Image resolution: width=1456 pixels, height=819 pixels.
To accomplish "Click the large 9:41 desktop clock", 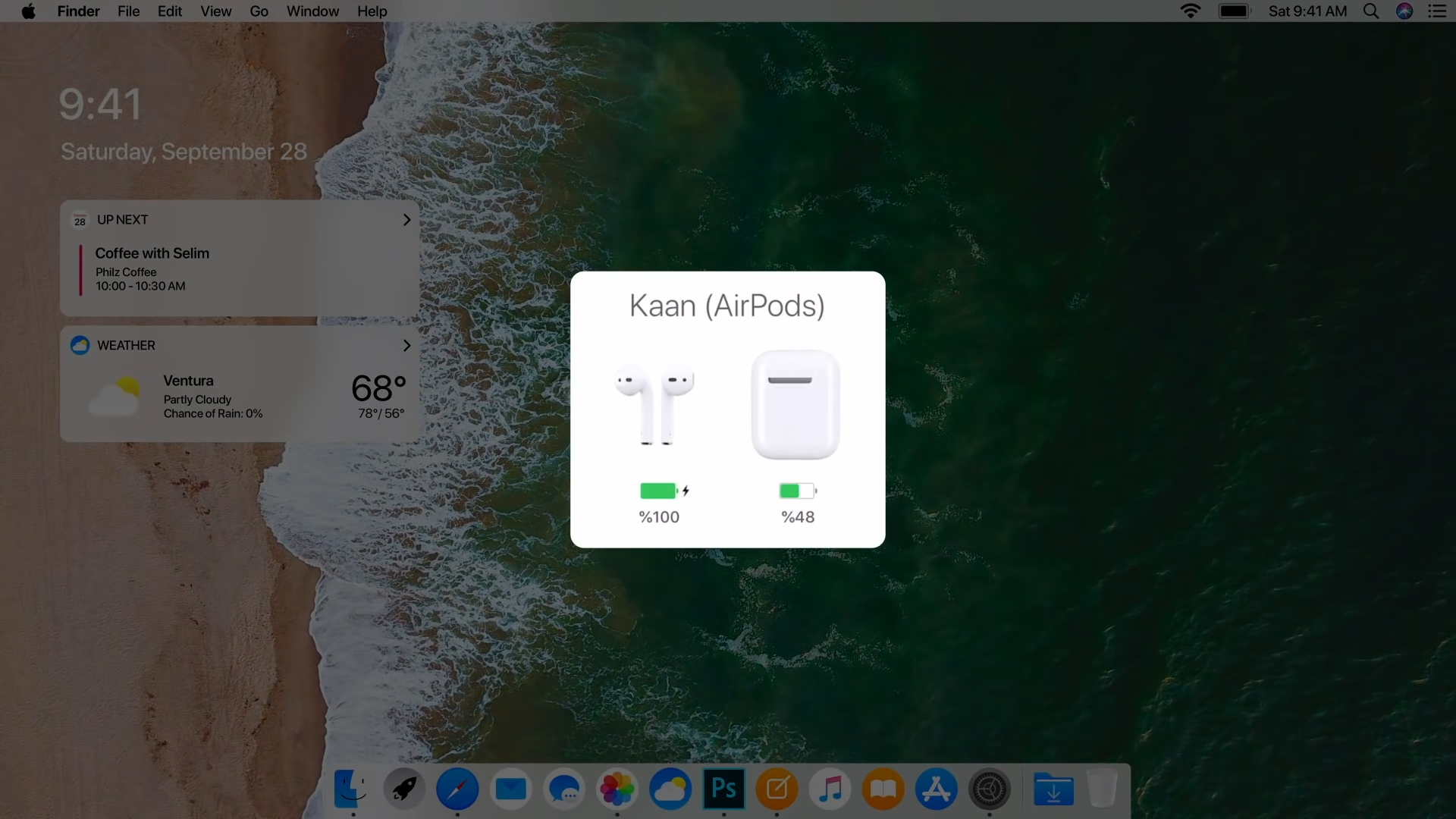I will (x=100, y=104).
